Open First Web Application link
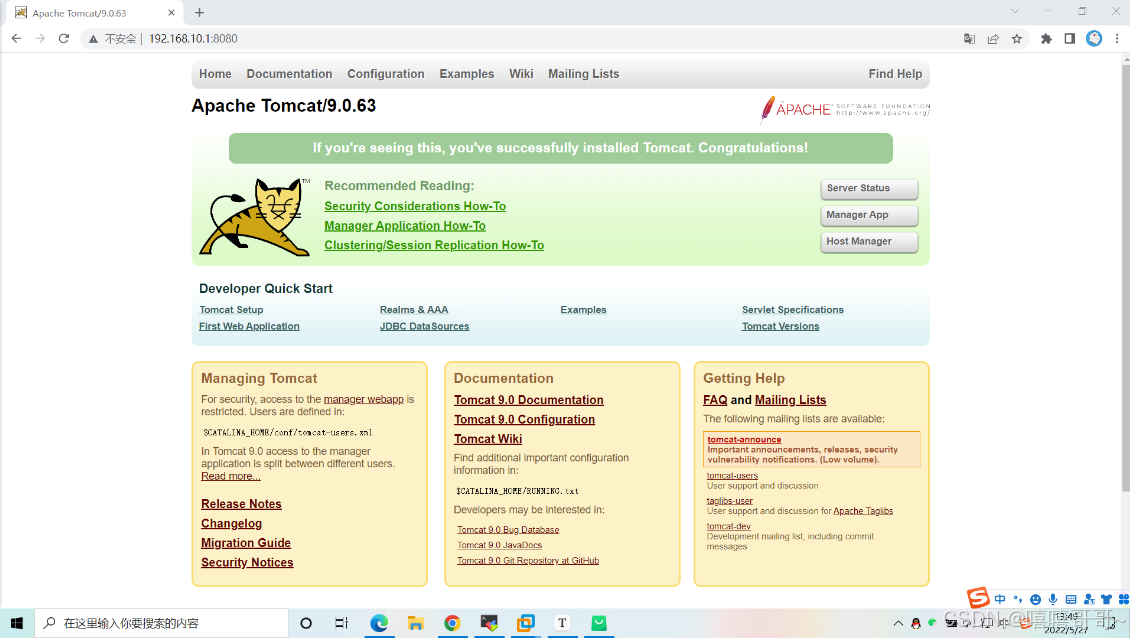The height and width of the screenshot is (639, 1130). (249, 326)
